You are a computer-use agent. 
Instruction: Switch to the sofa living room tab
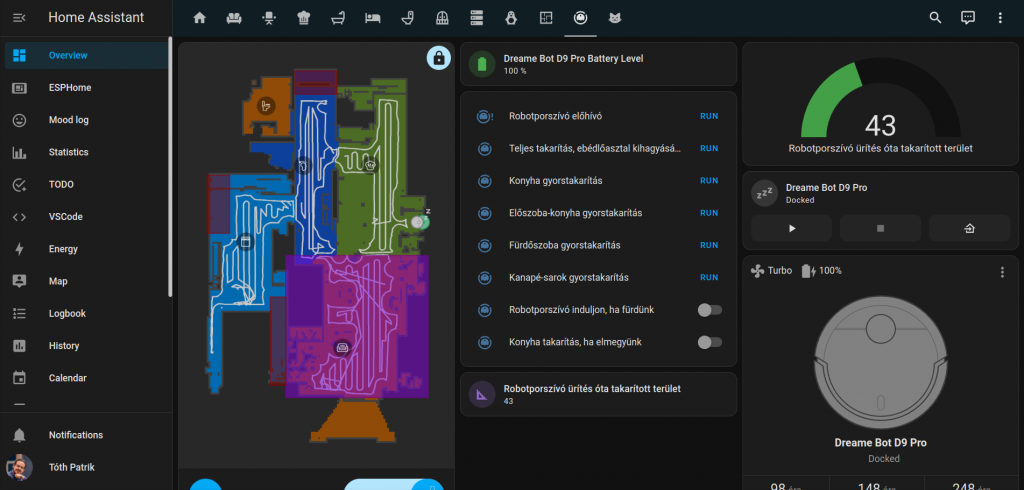coord(234,18)
